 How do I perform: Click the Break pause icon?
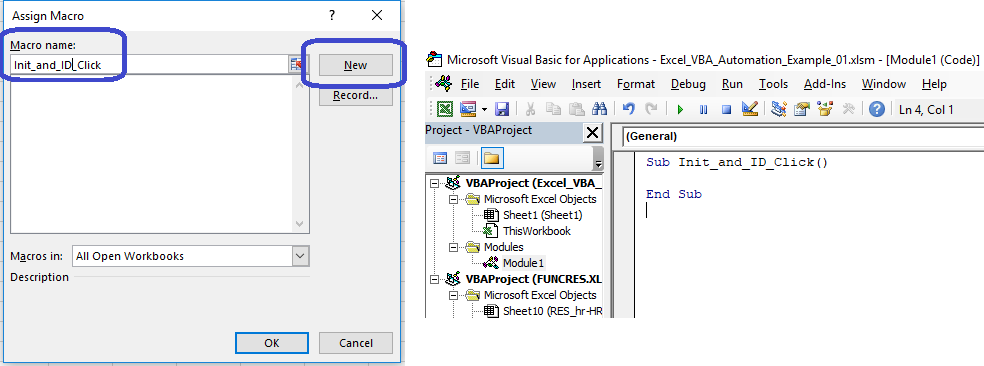click(703, 110)
